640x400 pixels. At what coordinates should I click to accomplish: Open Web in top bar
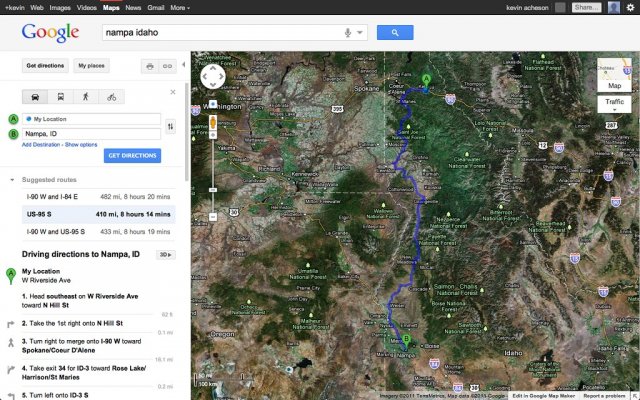pyautogui.click(x=37, y=7)
